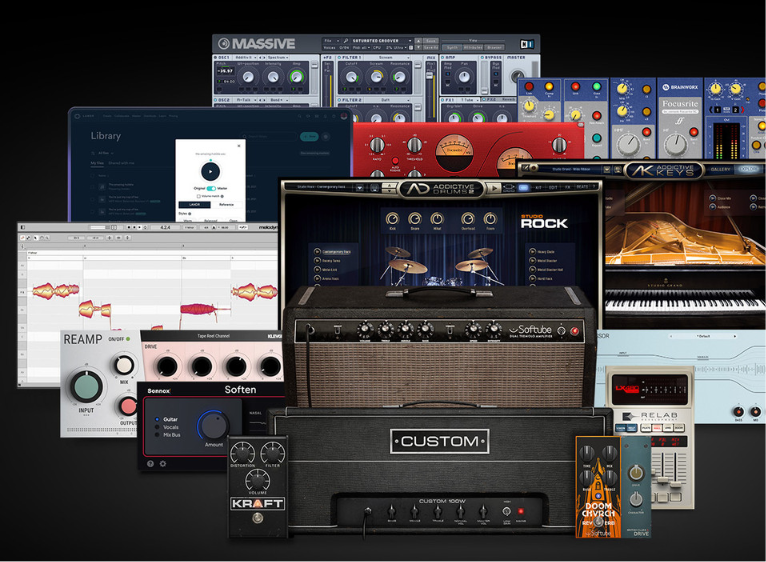Play the Contemporary Rock preset in Addictive Drums
766x562 pixels.
pyautogui.click(x=317, y=252)
